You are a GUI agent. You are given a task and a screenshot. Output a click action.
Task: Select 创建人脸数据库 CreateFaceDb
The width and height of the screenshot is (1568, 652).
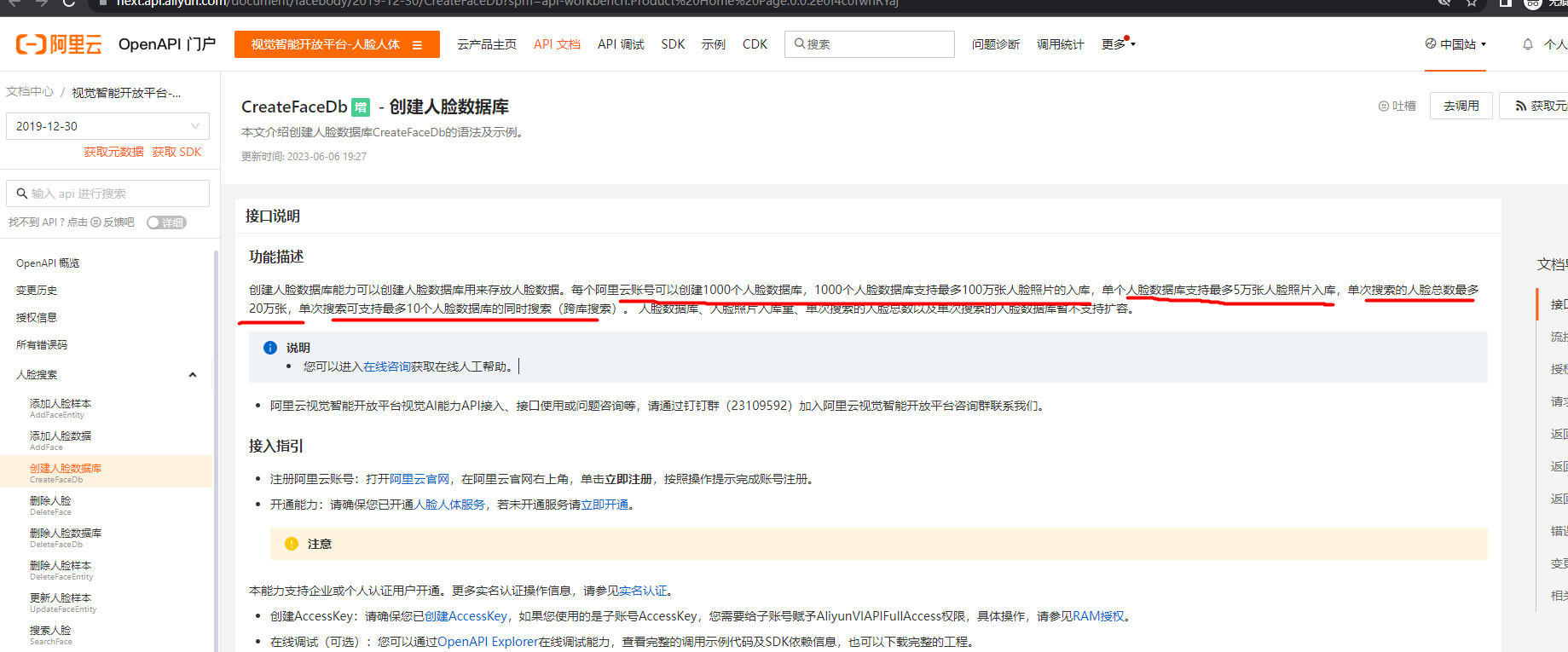coord(107,473)
